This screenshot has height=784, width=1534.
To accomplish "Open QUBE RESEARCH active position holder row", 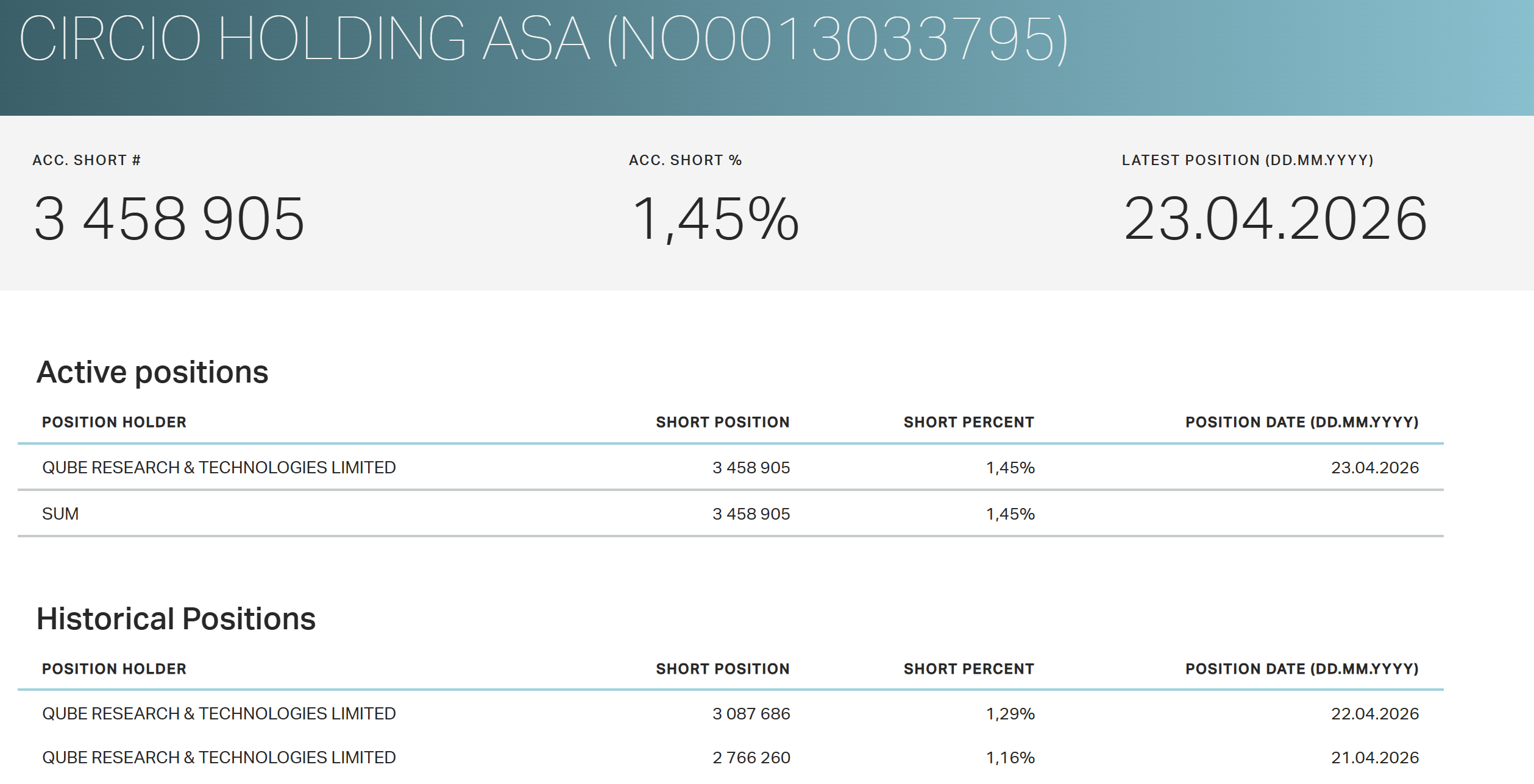I will (219, 467).
